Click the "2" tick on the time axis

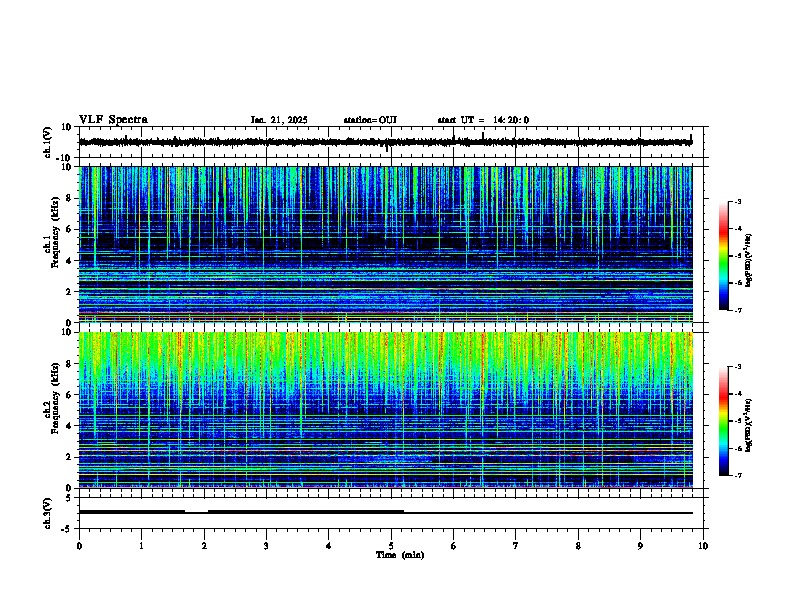(204, 546)
